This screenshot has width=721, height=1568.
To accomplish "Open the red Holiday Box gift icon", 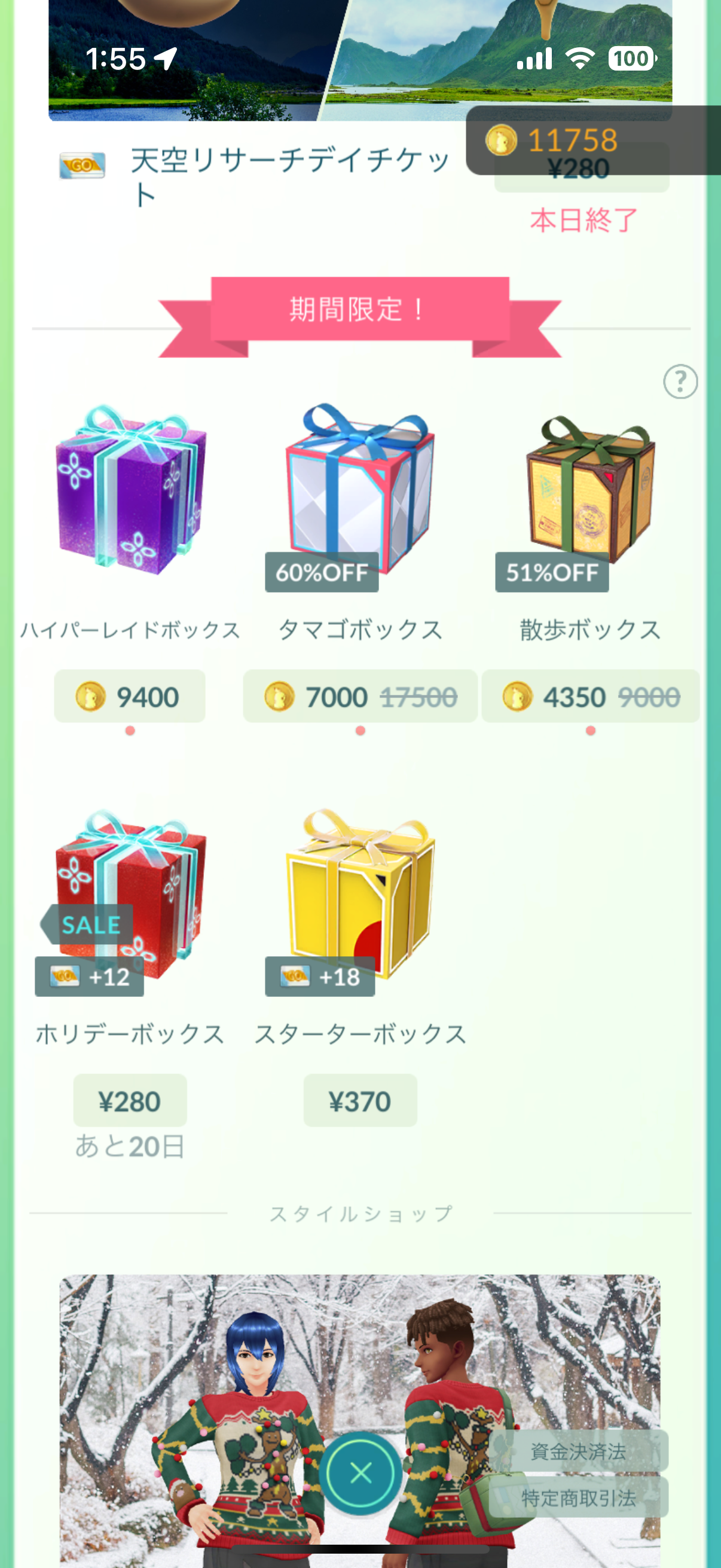I will (x=130, y=893).
